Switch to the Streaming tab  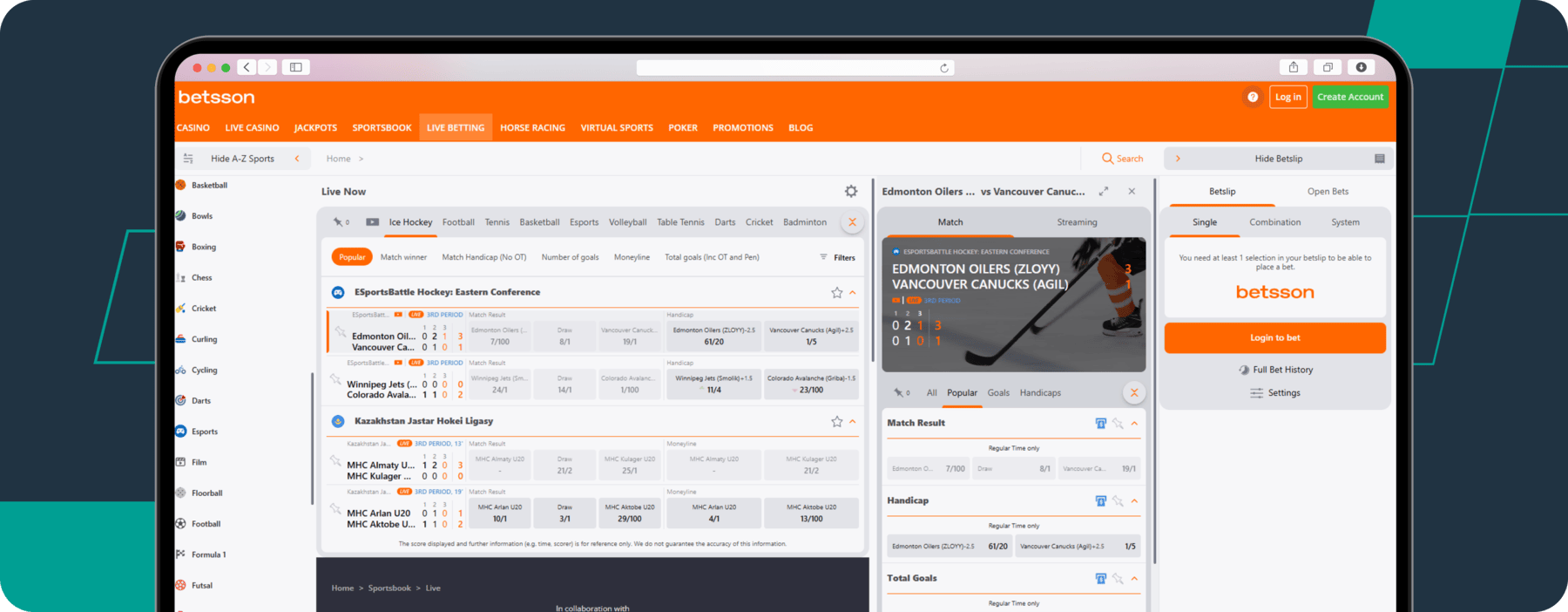coord(1077,222)
